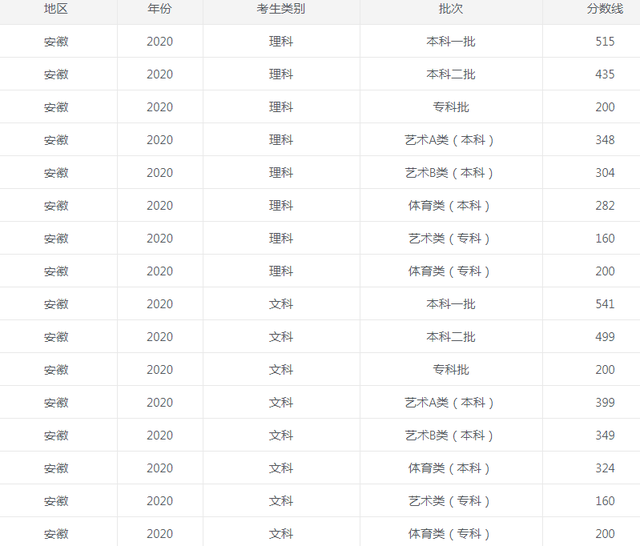Select the 考生类别 column header
The height and width of the screenshot is (546, 640).
(281, 8)
